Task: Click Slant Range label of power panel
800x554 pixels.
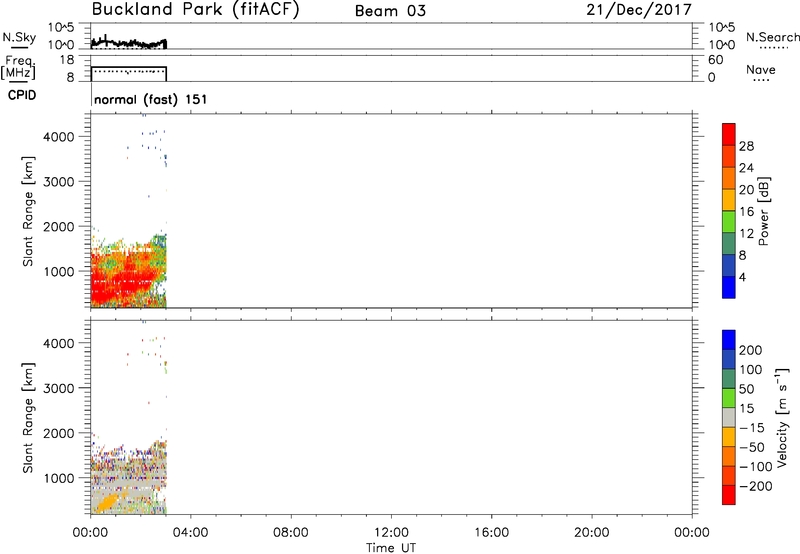Action: click(x=28, y=211)
